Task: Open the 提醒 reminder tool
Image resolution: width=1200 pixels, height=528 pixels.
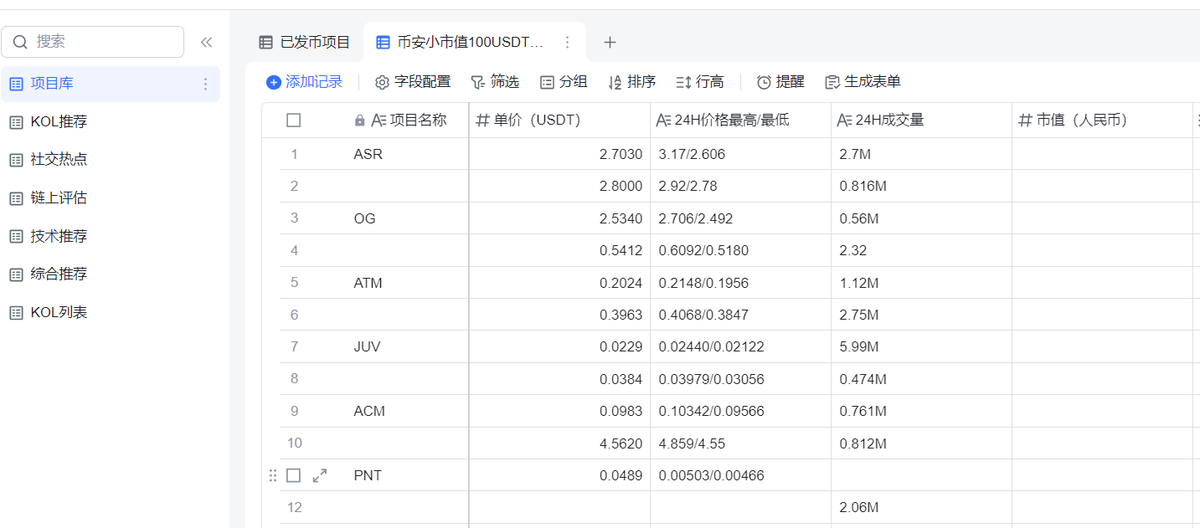Action: pos(780,82)
